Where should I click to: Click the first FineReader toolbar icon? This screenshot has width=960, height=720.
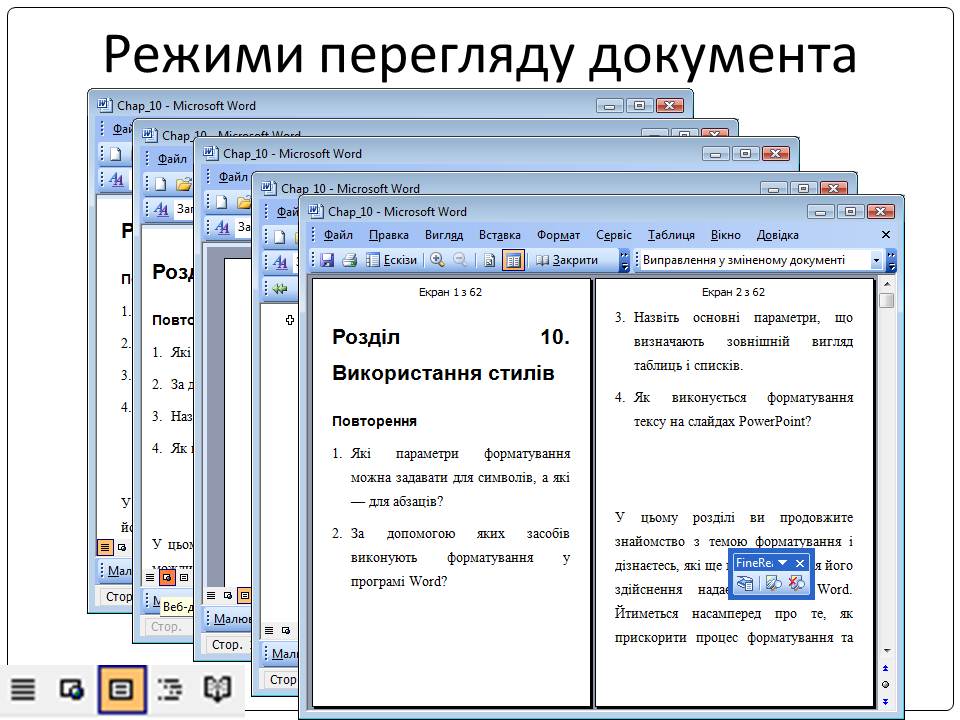click(x=745, y=584)
